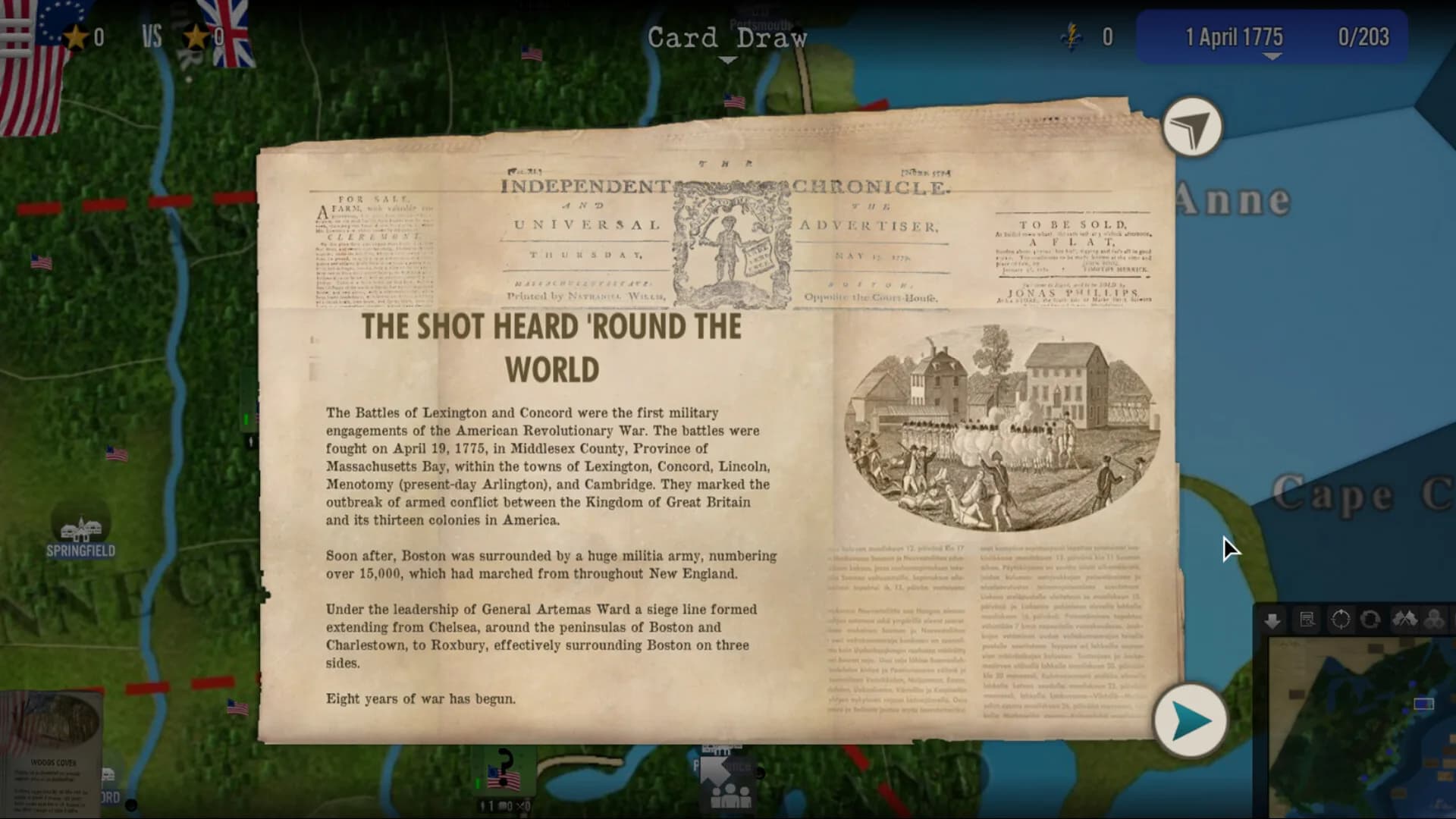Click the "VS" label between the flags

tap(152, 36)
